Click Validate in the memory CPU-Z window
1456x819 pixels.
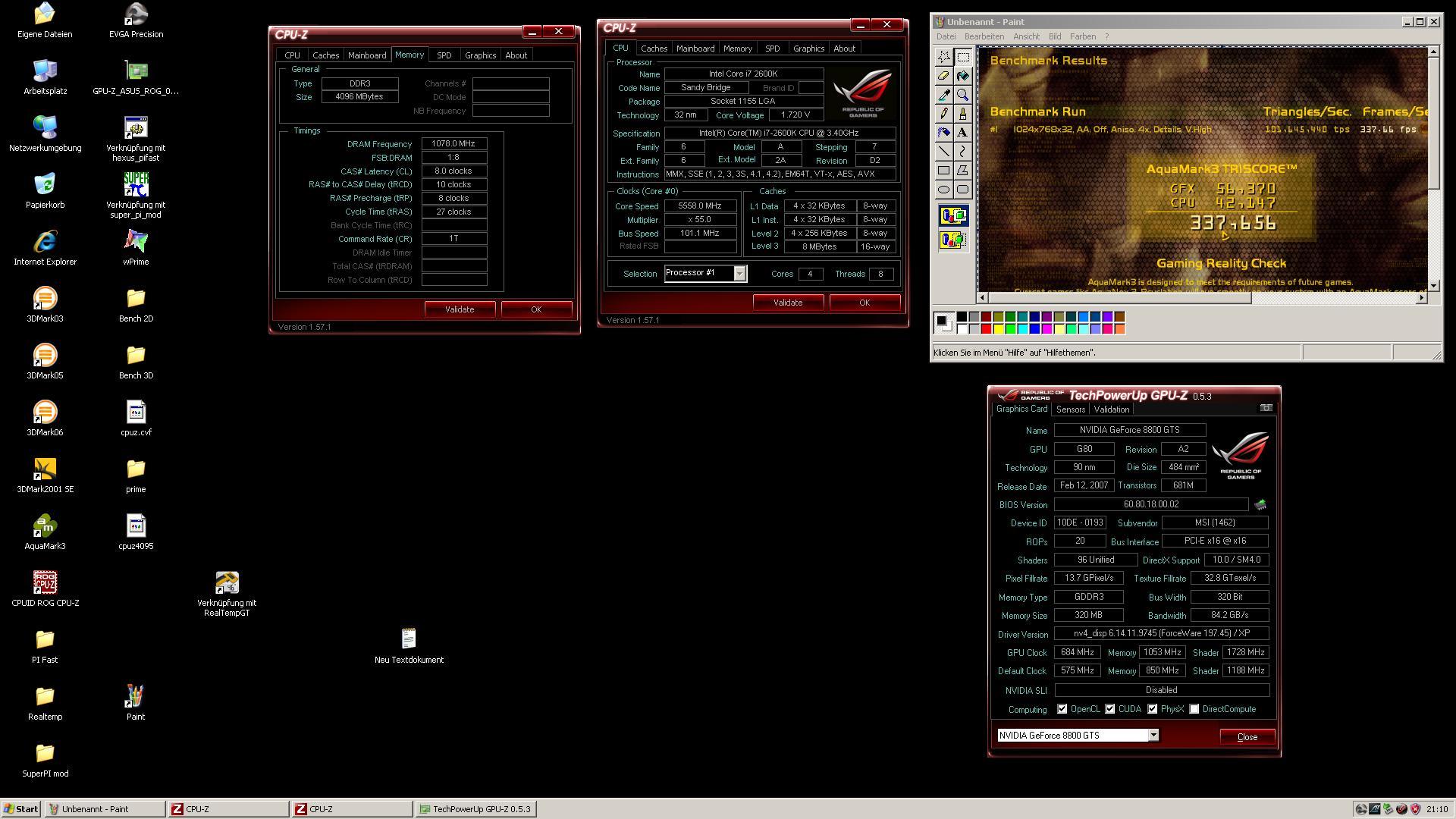[460, 309]
